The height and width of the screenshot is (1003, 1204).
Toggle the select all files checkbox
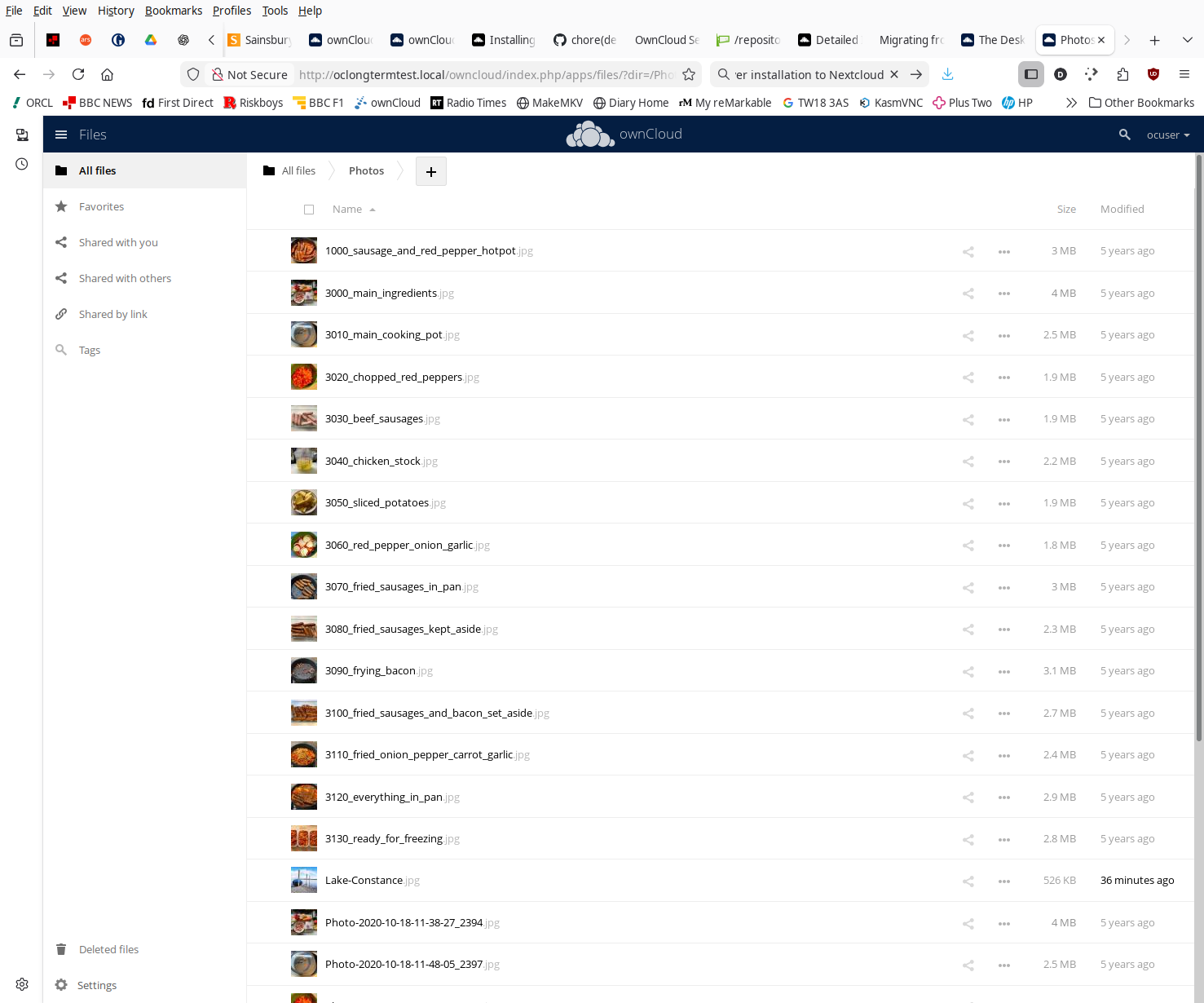pos(309,210)
